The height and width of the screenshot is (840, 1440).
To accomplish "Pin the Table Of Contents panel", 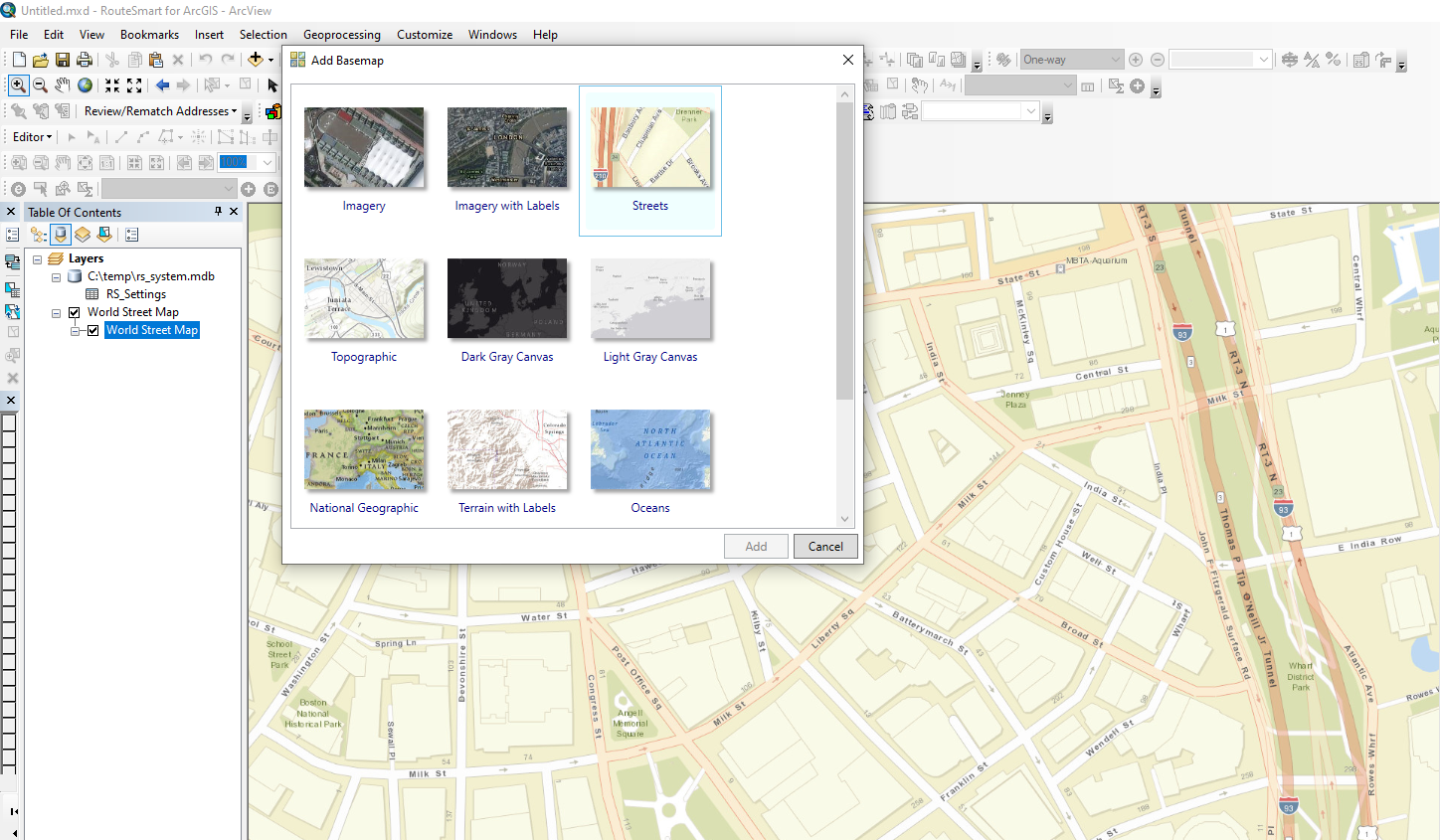I will (217, 211).
